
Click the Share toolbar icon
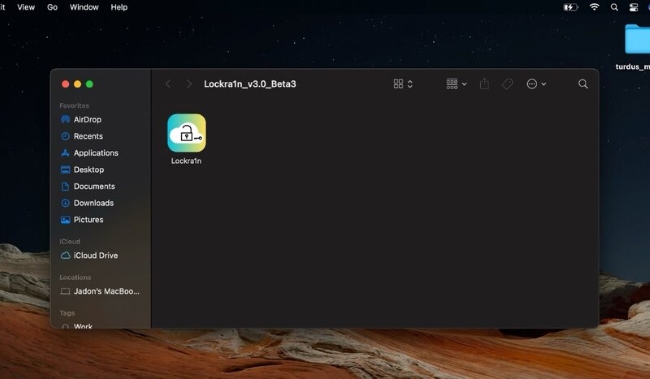coord(484,84)
